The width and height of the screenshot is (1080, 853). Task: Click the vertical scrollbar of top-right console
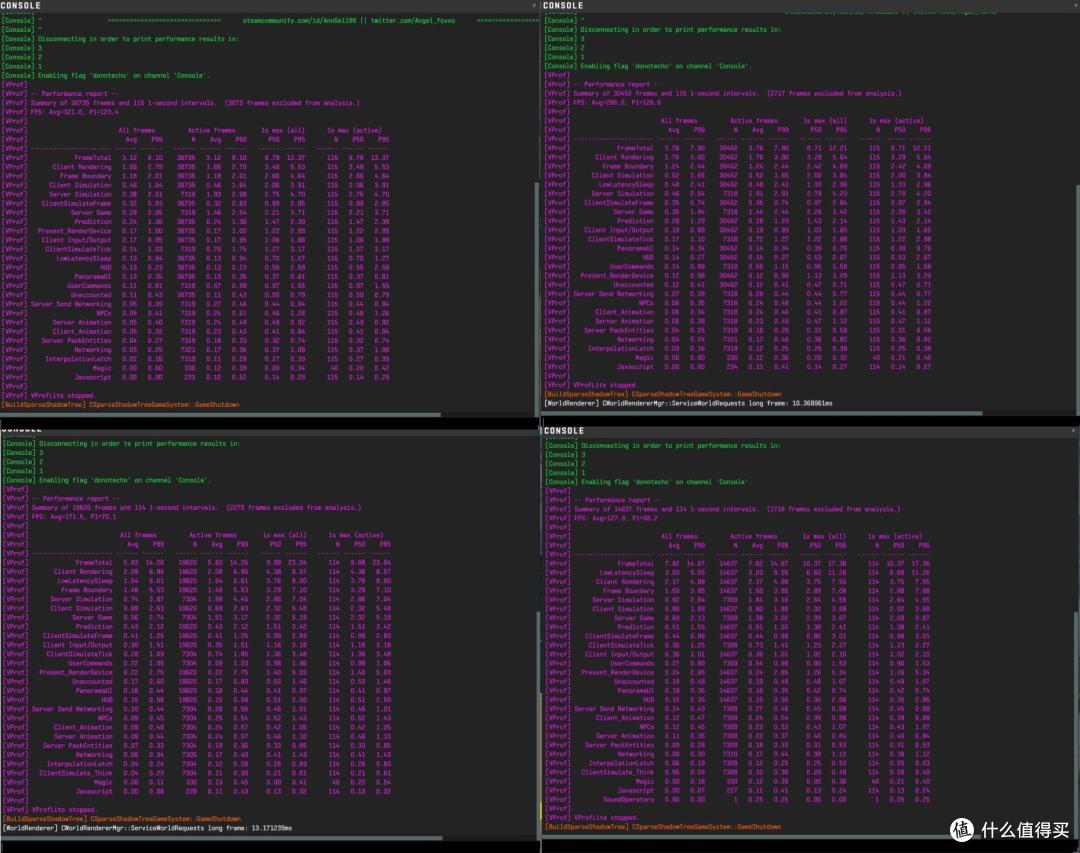point(1077,296)
